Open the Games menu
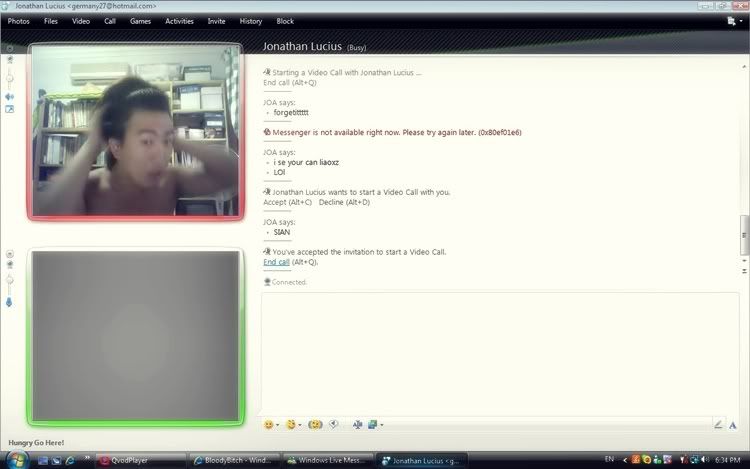This screenshot has width=750, height=469. pyautogui.click(x=140, y=21)
